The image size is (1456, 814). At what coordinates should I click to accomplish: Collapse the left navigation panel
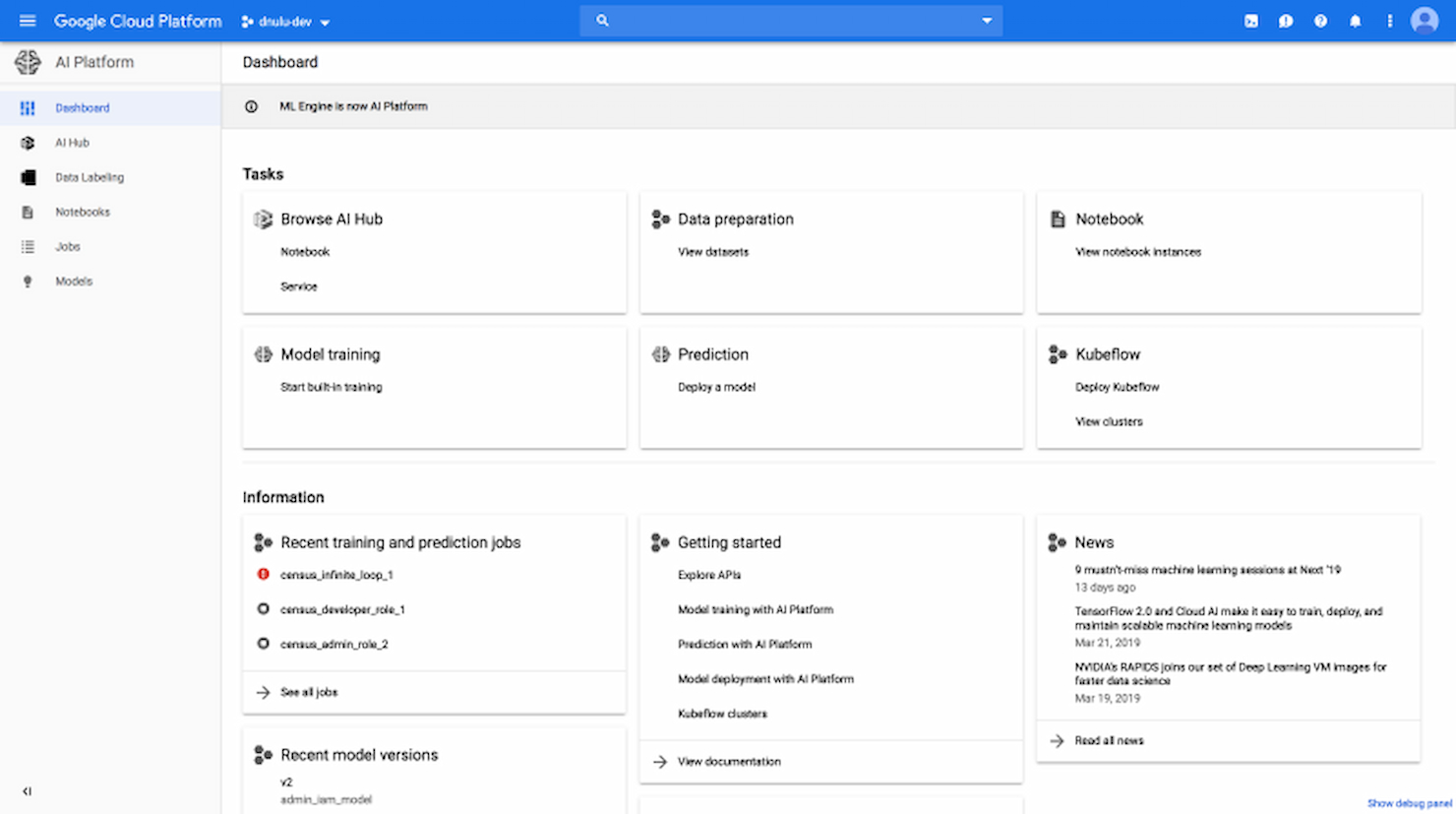(x=28, y=790)
